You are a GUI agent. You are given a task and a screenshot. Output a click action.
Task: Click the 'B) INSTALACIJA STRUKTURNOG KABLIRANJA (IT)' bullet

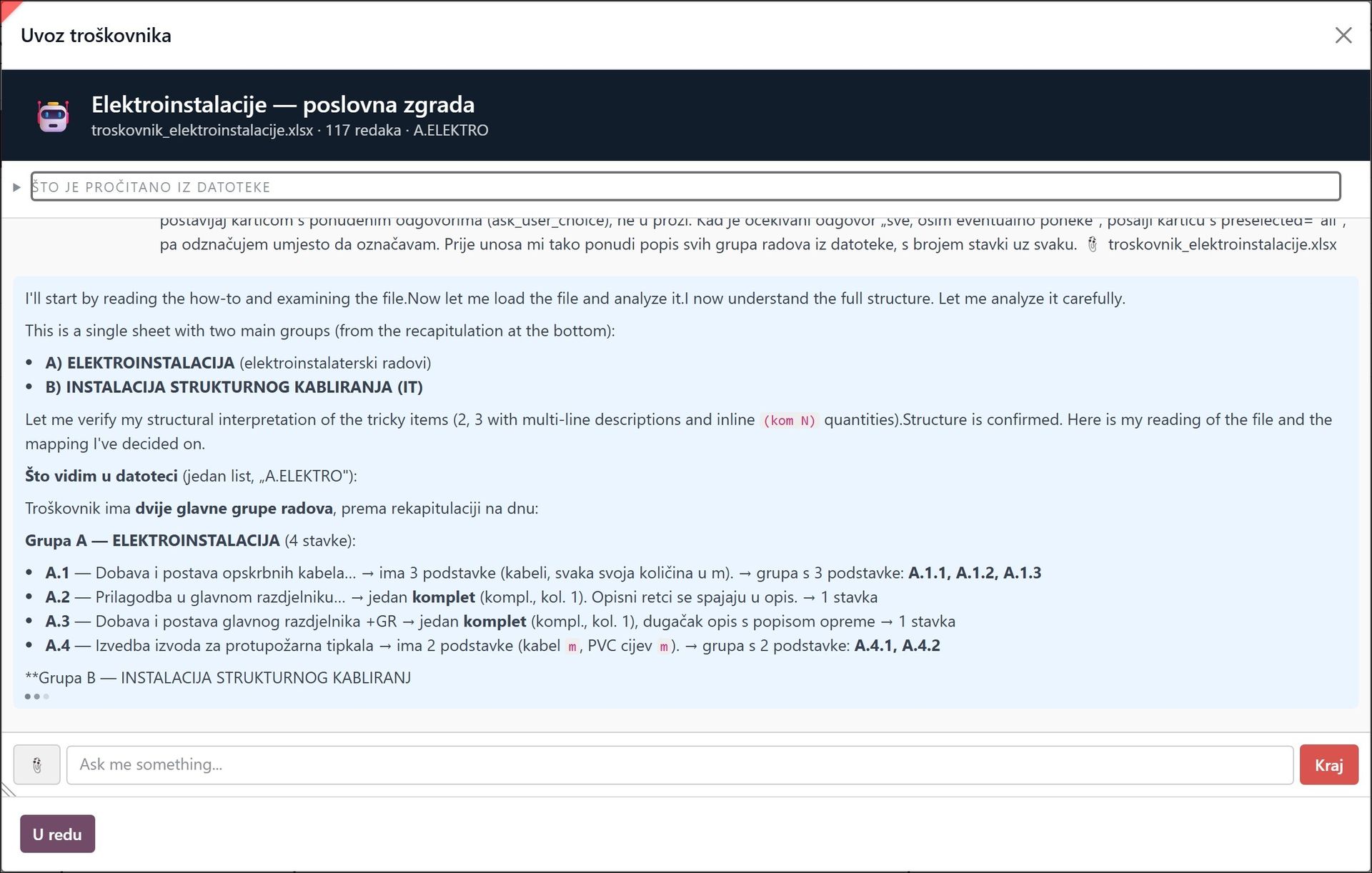(x=234, y=387)
